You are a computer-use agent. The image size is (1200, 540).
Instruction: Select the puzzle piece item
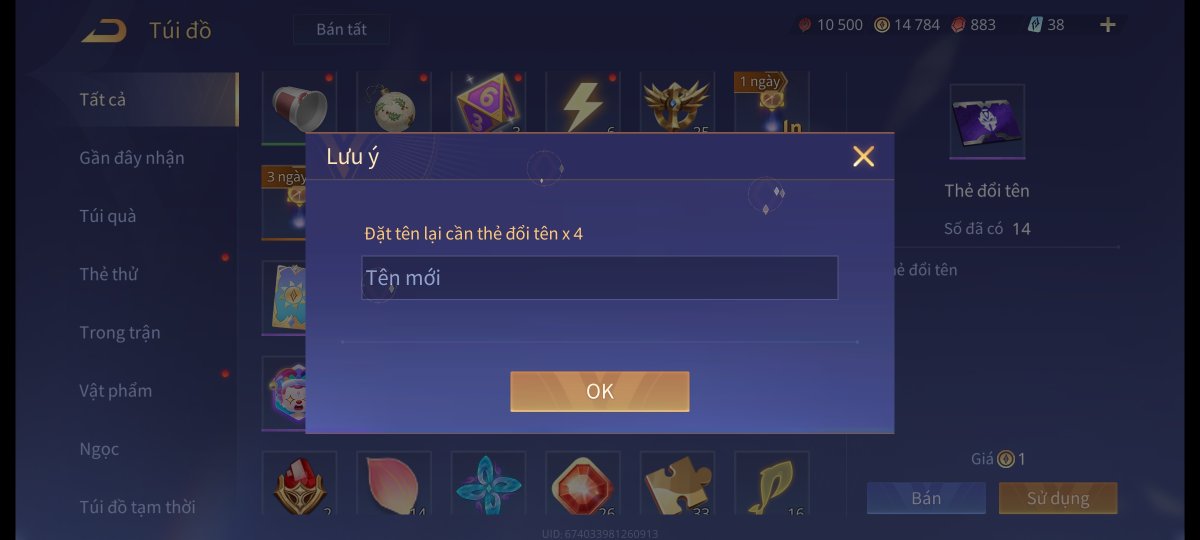[x=677, y=484]
